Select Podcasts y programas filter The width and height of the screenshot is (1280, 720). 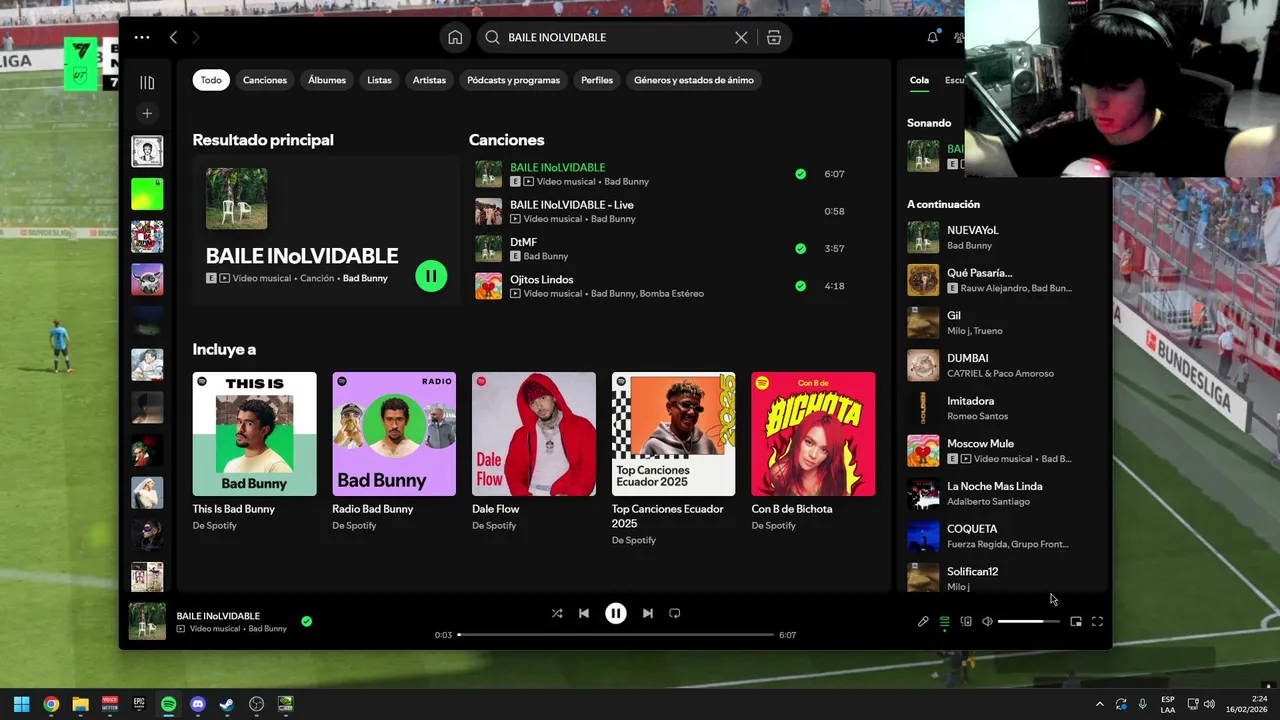[513, 80]
